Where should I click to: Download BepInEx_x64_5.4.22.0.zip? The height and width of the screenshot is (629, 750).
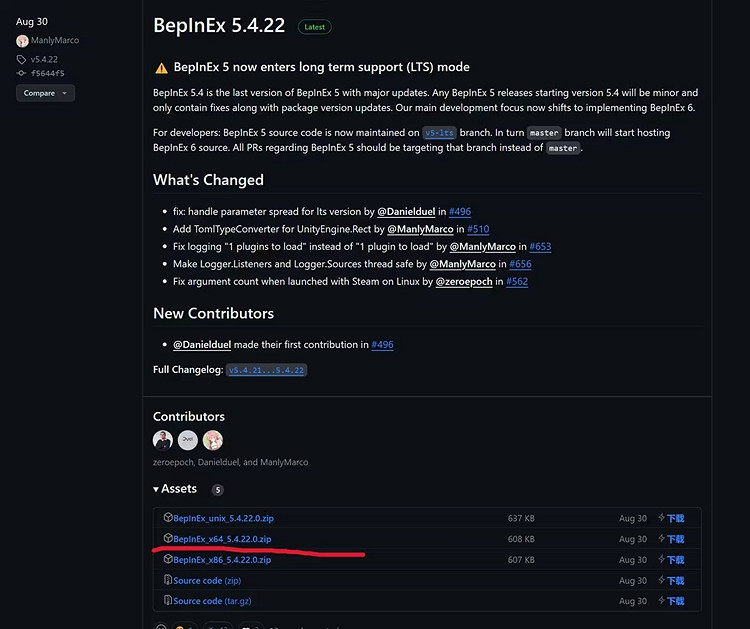[x=221, y=539]
